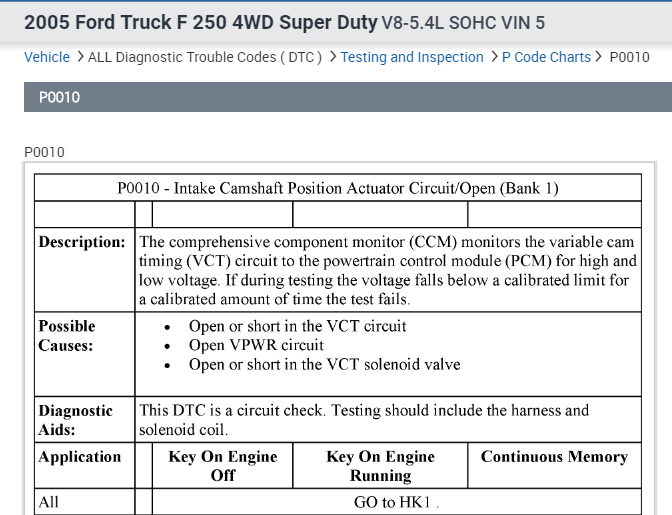Click the chevron right after Vehicle
The image size is (672, 515).
coord(79,57)
